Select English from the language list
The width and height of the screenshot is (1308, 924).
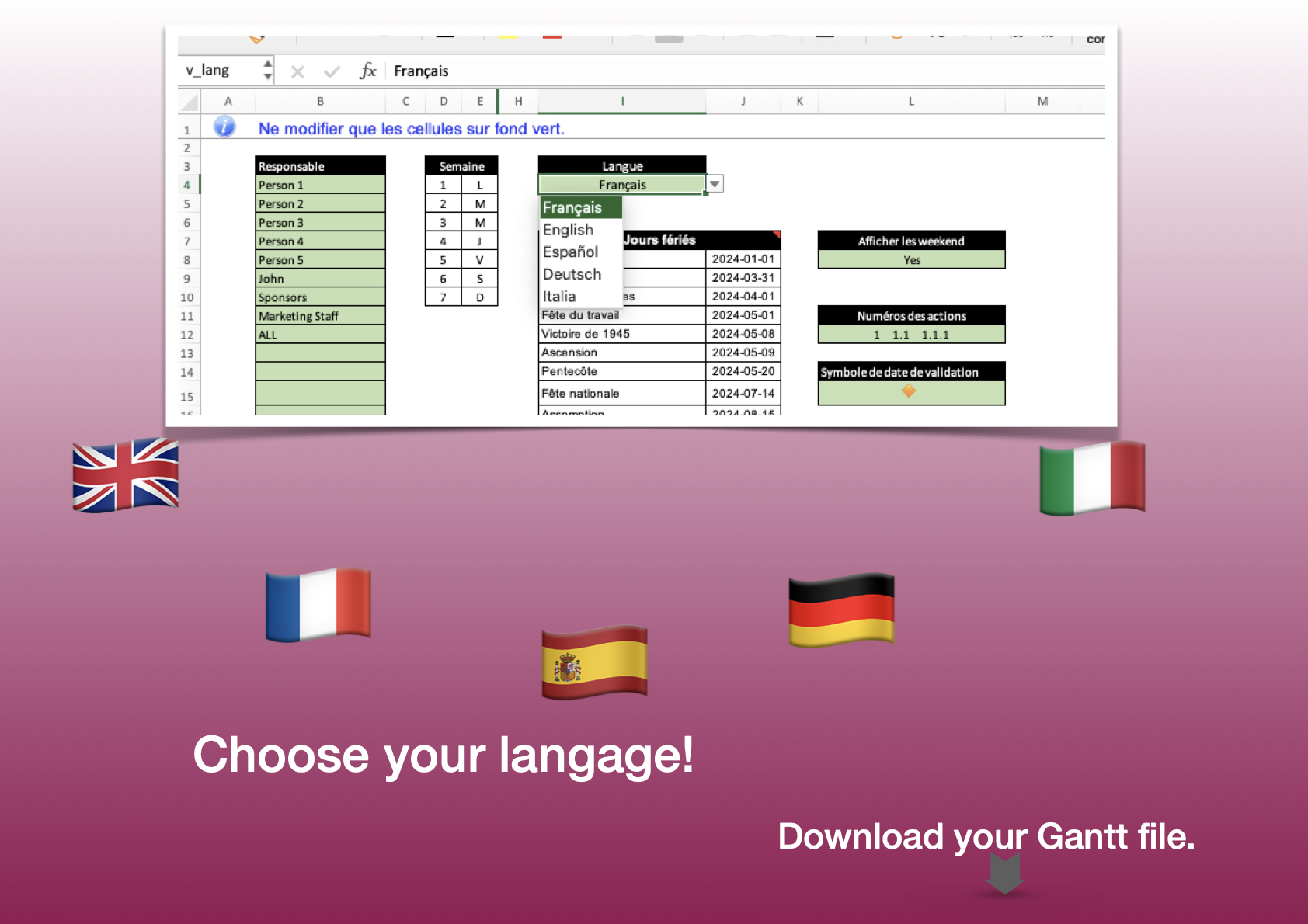point(568,230)
